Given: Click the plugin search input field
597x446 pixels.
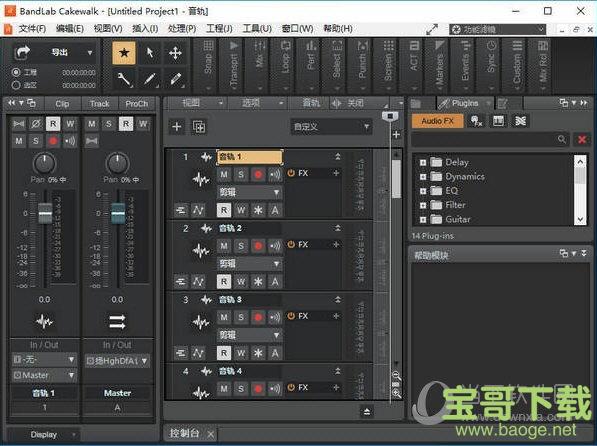Looking at the screenshot, I should [490, 140].
